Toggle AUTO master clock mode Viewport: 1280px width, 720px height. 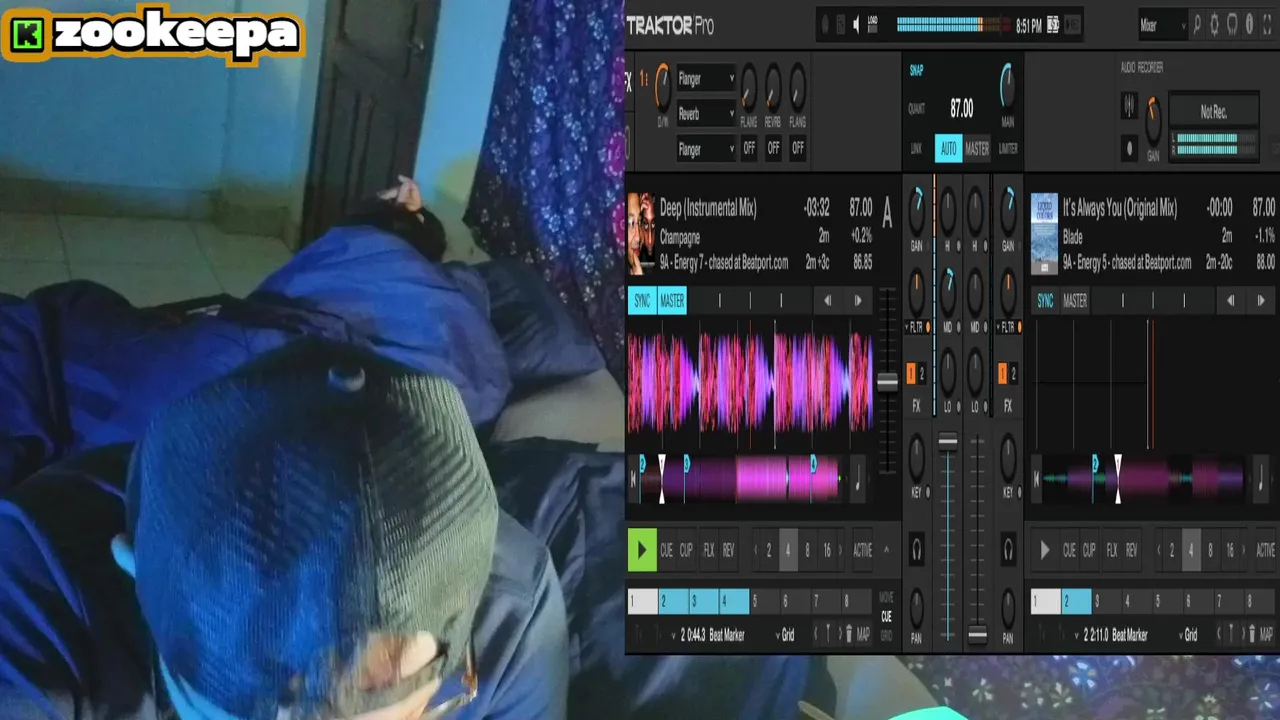click(x=948, y=149)
